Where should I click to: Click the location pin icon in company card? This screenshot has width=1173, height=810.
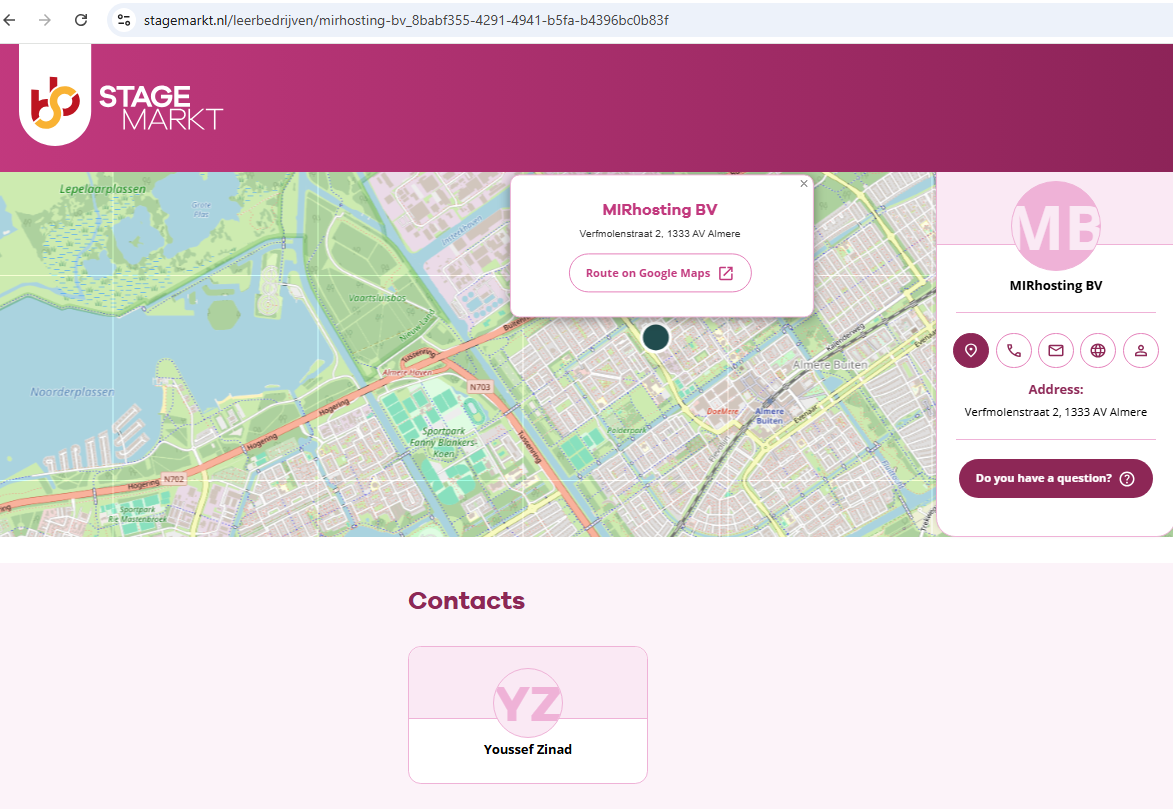[x=970, y=350]
